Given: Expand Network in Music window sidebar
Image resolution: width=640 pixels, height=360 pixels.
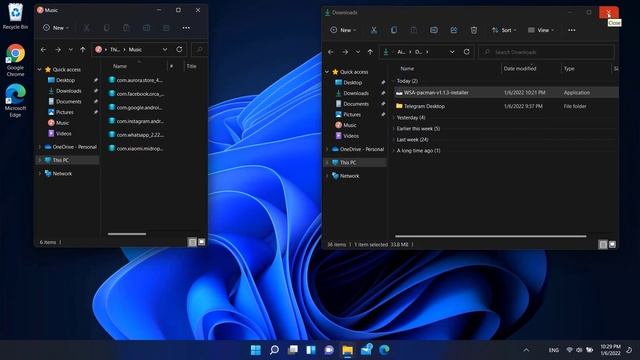Looking at the screenshot, I should 40,174.
